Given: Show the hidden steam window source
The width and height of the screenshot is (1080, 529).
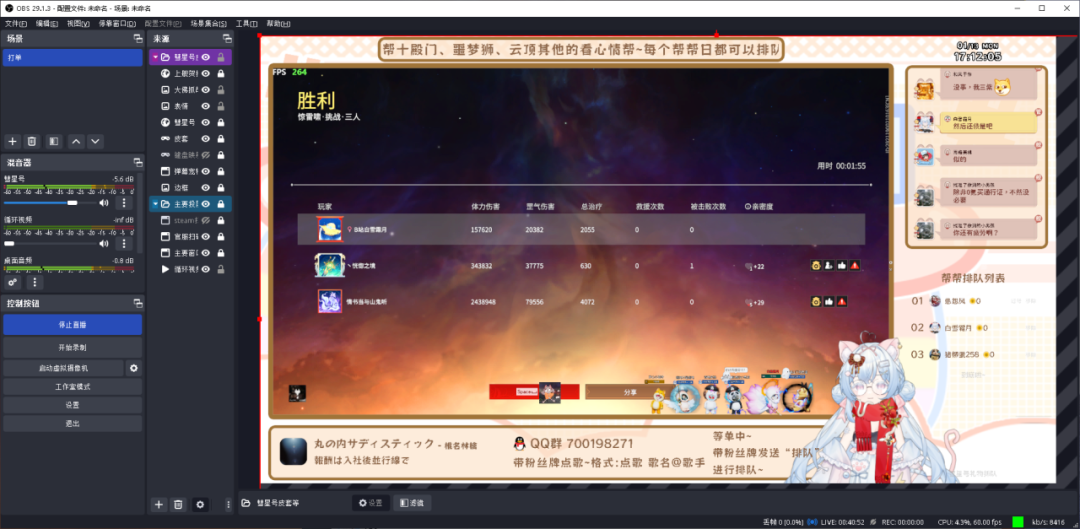Looking at the screenshot, I should coord(205,220).
